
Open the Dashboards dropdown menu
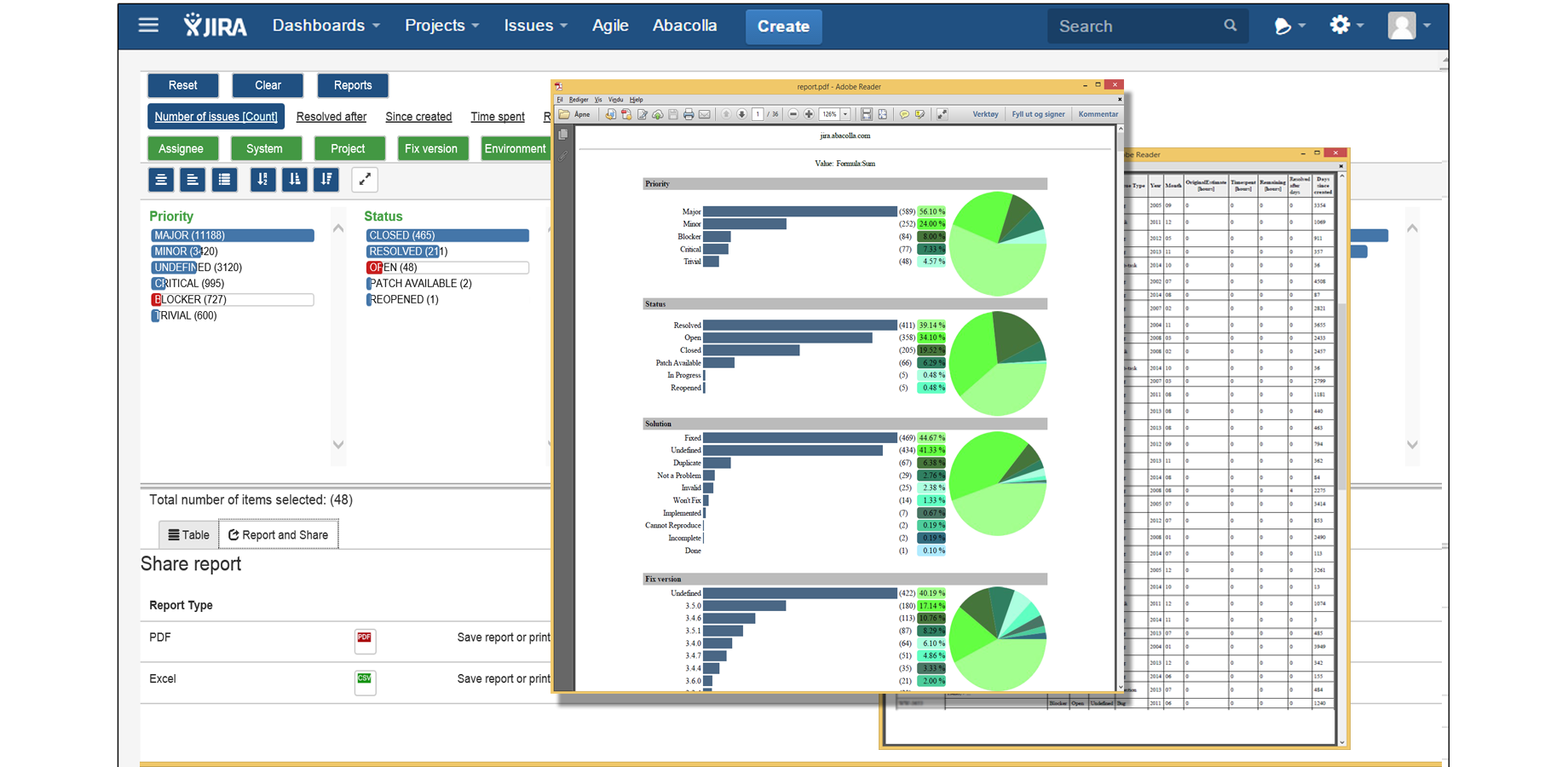coord(326,26)
